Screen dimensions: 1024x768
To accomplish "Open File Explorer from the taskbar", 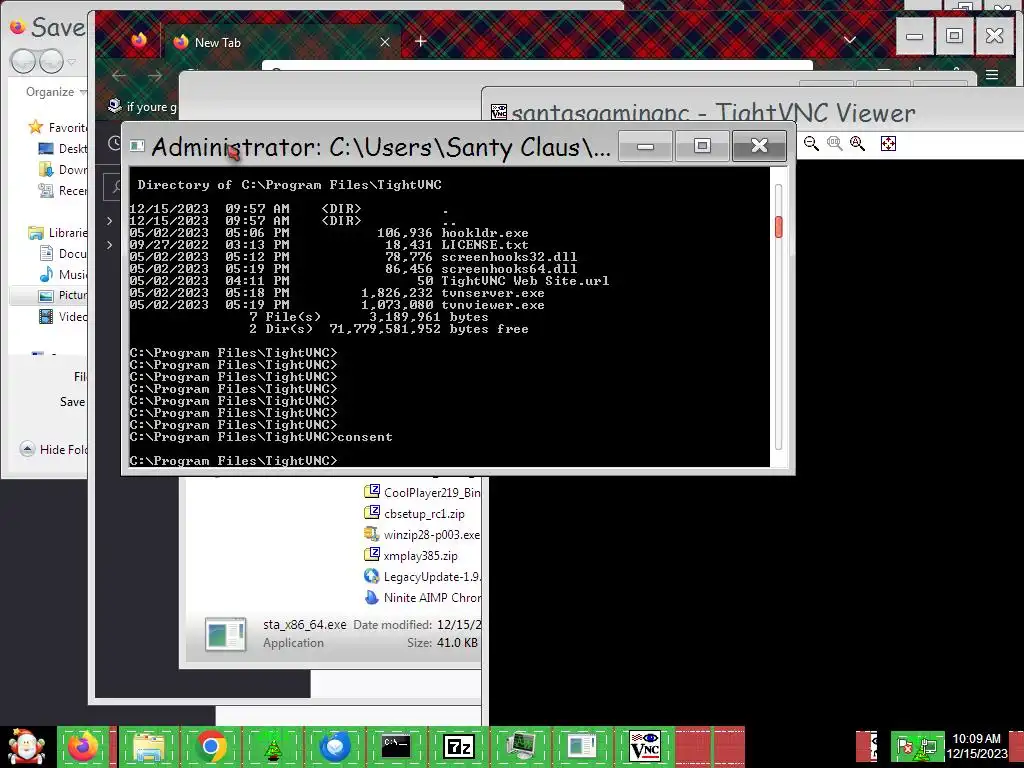I will [148, 746].
